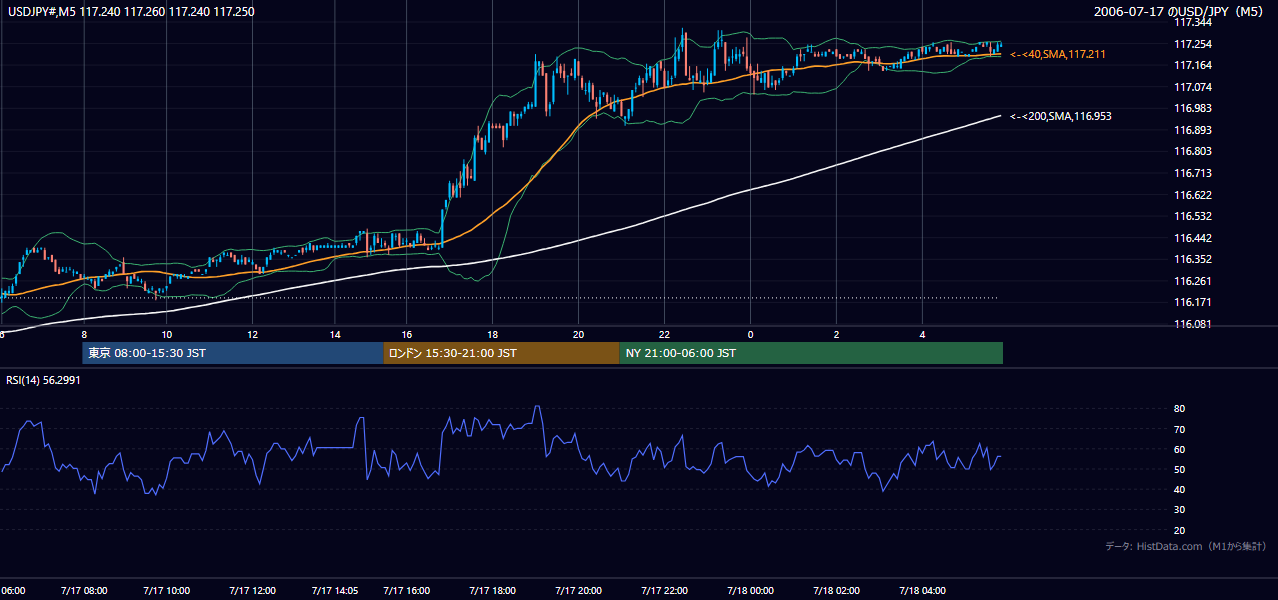Click hour label 12 under price chart
The image size is (1278, 600).
tap(252, 334)
